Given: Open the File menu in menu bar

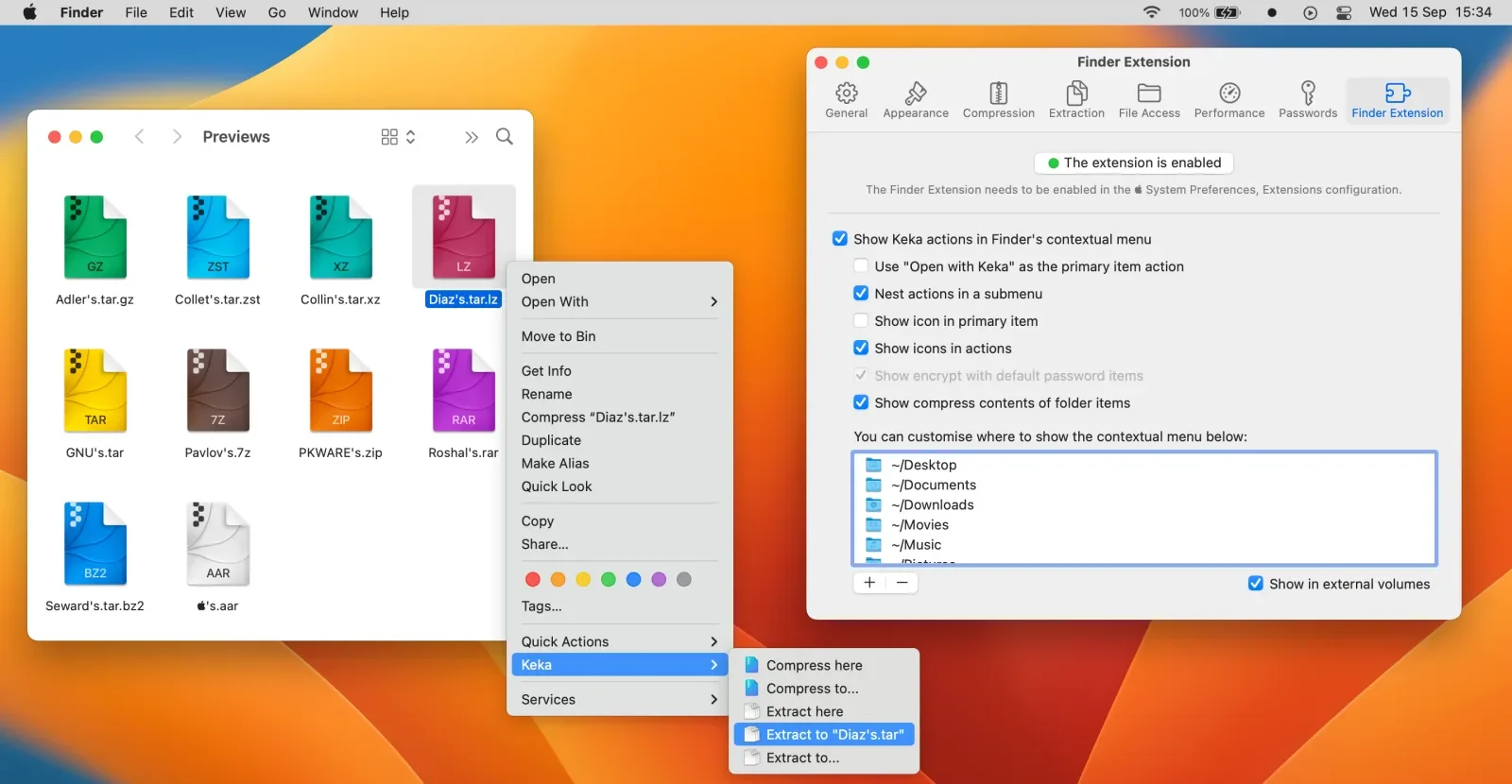Looking at the screenshot, I should 136,12.
